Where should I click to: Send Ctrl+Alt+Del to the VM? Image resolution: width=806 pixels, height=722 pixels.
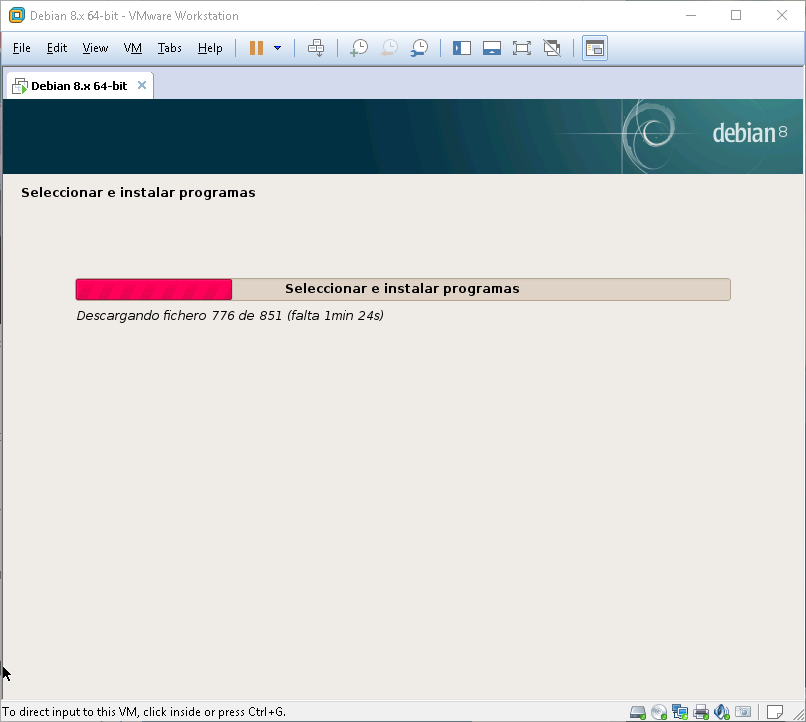tap(316, 48)
